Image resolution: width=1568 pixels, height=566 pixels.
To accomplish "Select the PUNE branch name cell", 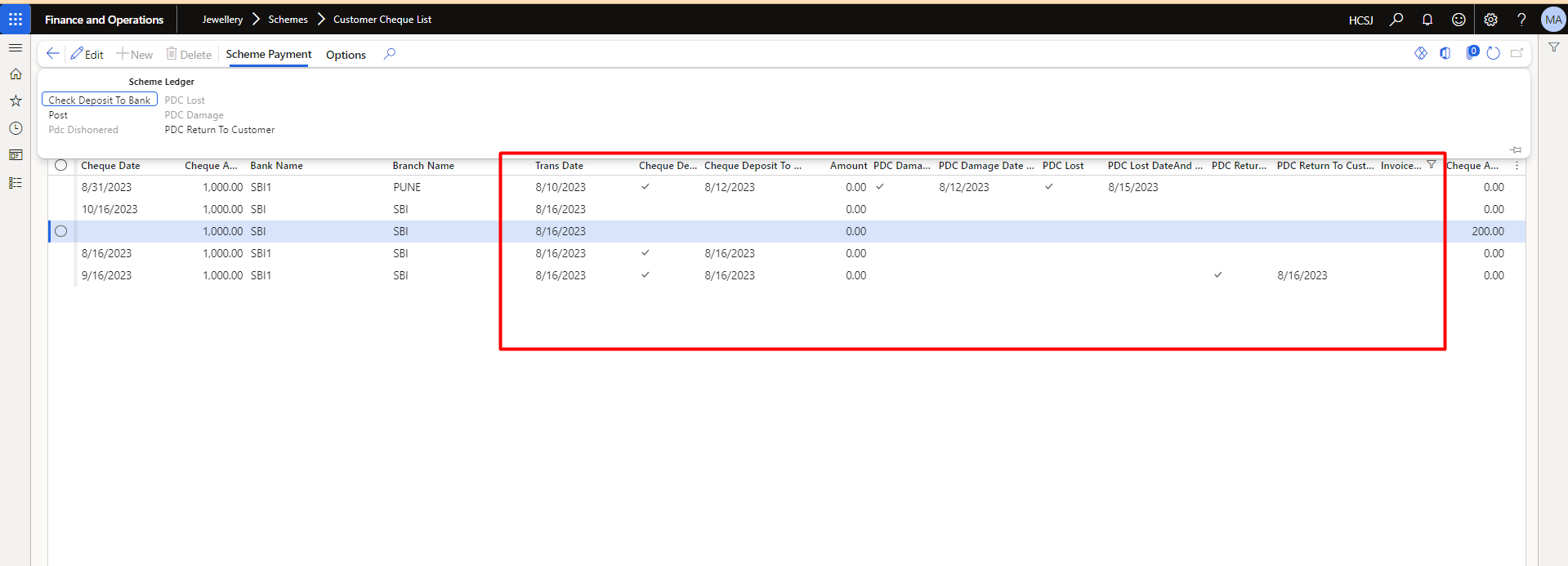I will point(407,187).
